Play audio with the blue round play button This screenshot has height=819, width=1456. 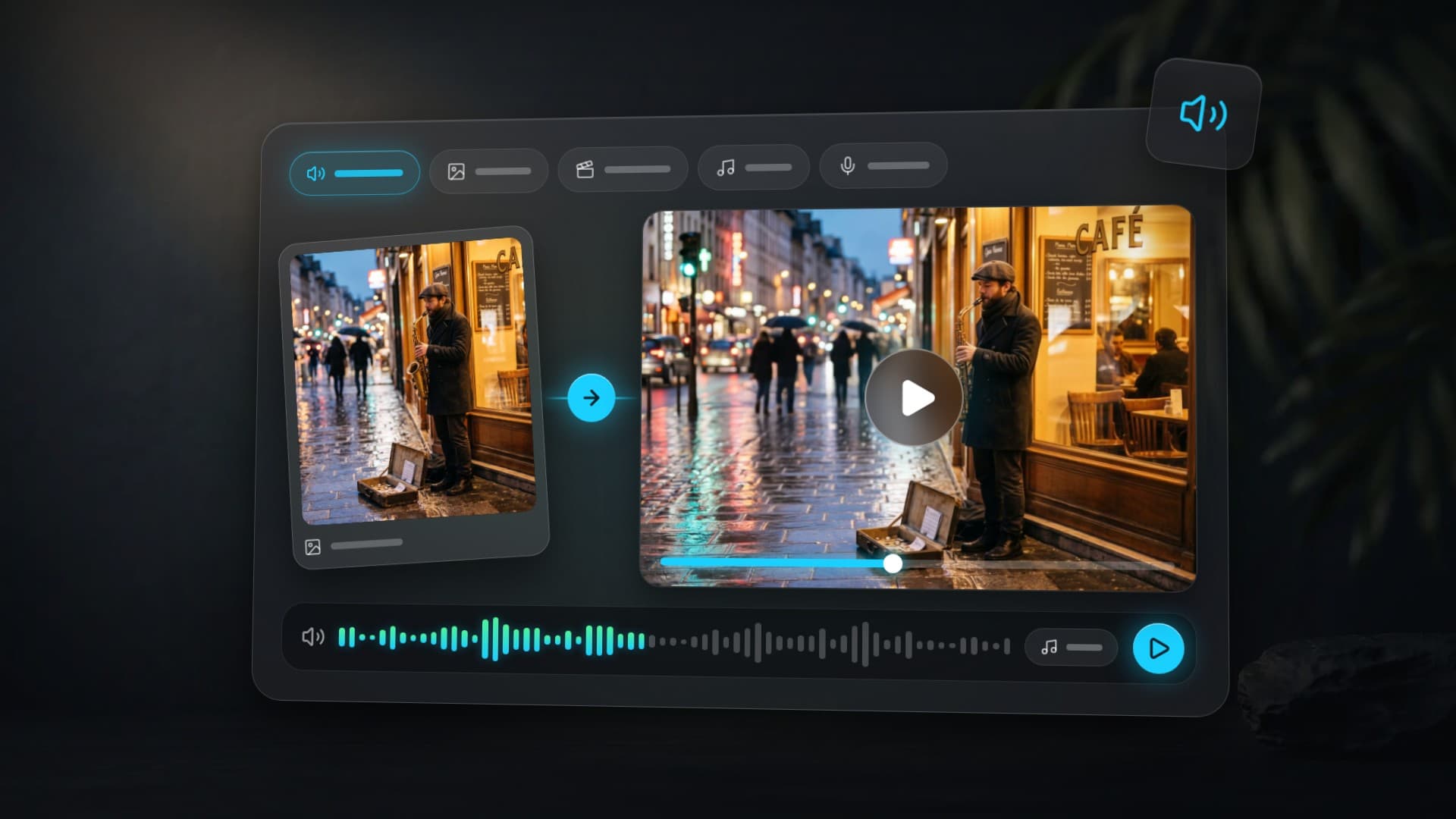1158,648
